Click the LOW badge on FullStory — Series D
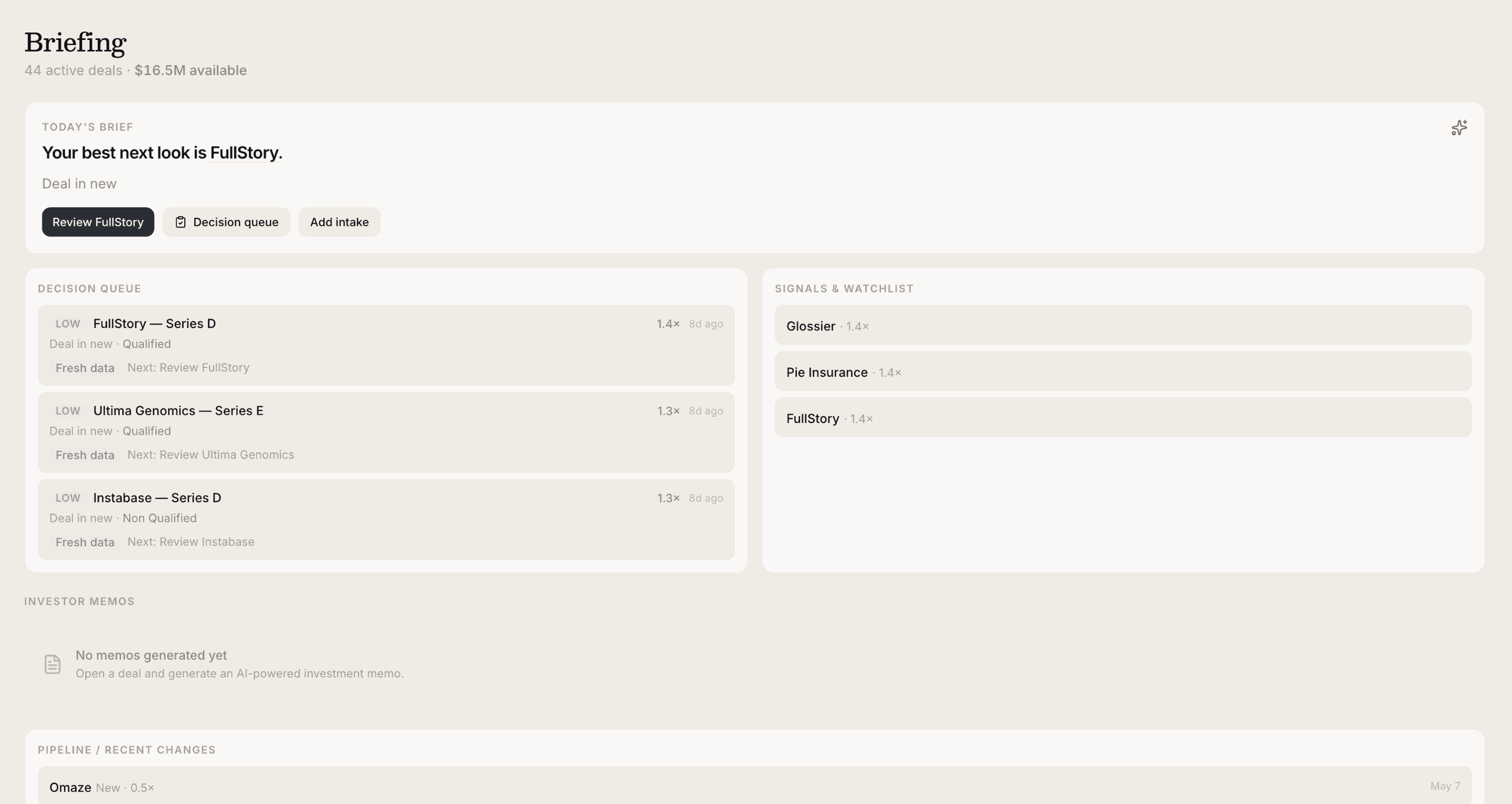The image size is (1512, 804). click(x=68, y=324)
